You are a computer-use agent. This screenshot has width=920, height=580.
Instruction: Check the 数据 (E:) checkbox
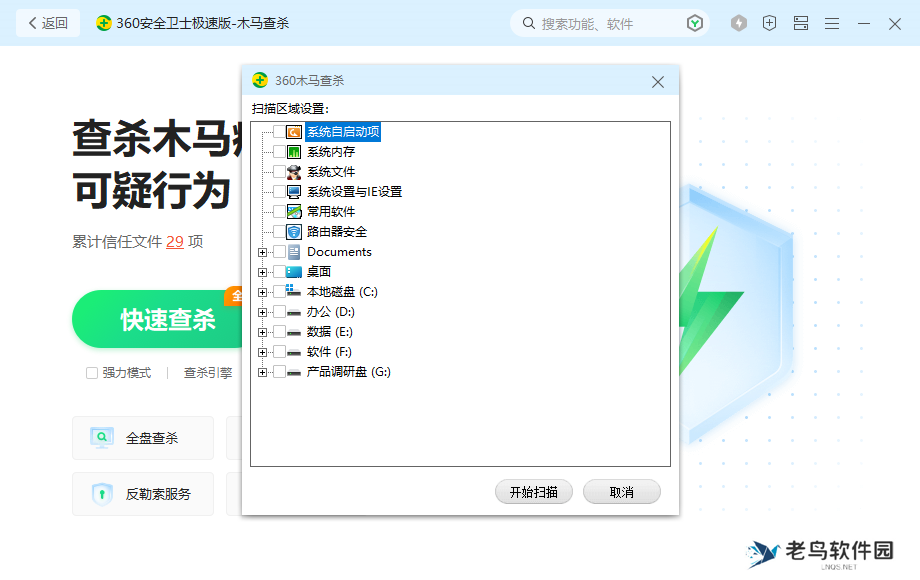pos(279,331)
